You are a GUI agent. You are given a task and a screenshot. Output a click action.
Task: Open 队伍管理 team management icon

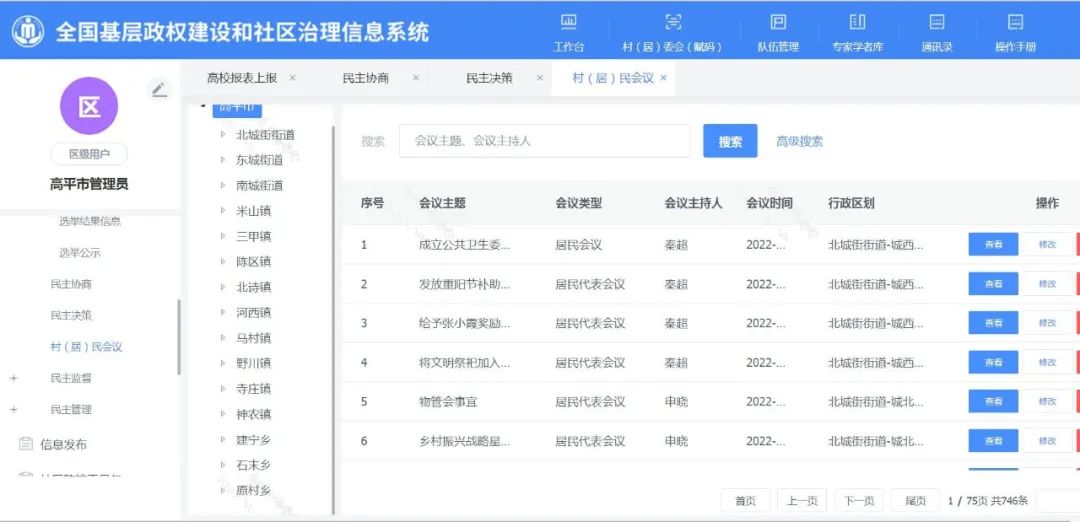tap(777, 23)
